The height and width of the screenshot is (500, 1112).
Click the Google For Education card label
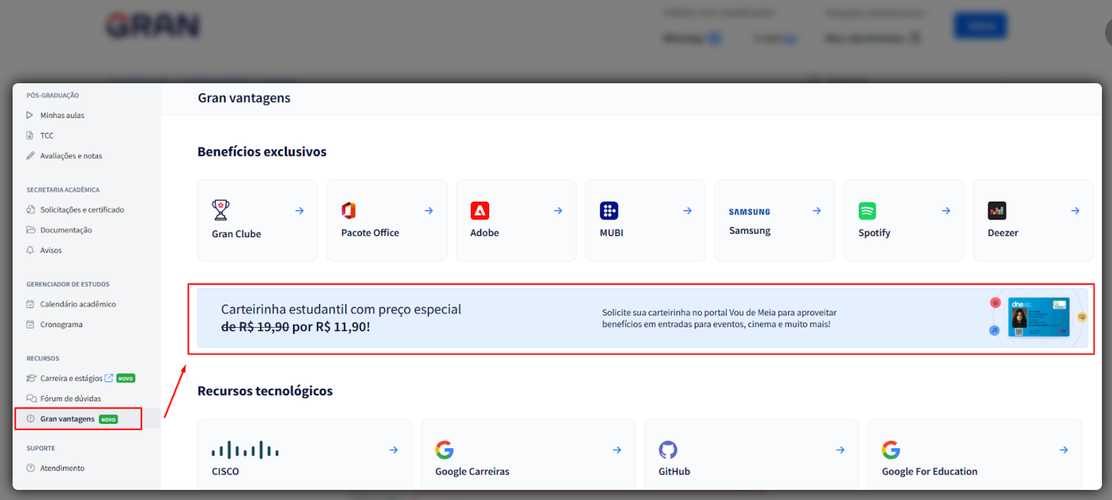point(930,472)
